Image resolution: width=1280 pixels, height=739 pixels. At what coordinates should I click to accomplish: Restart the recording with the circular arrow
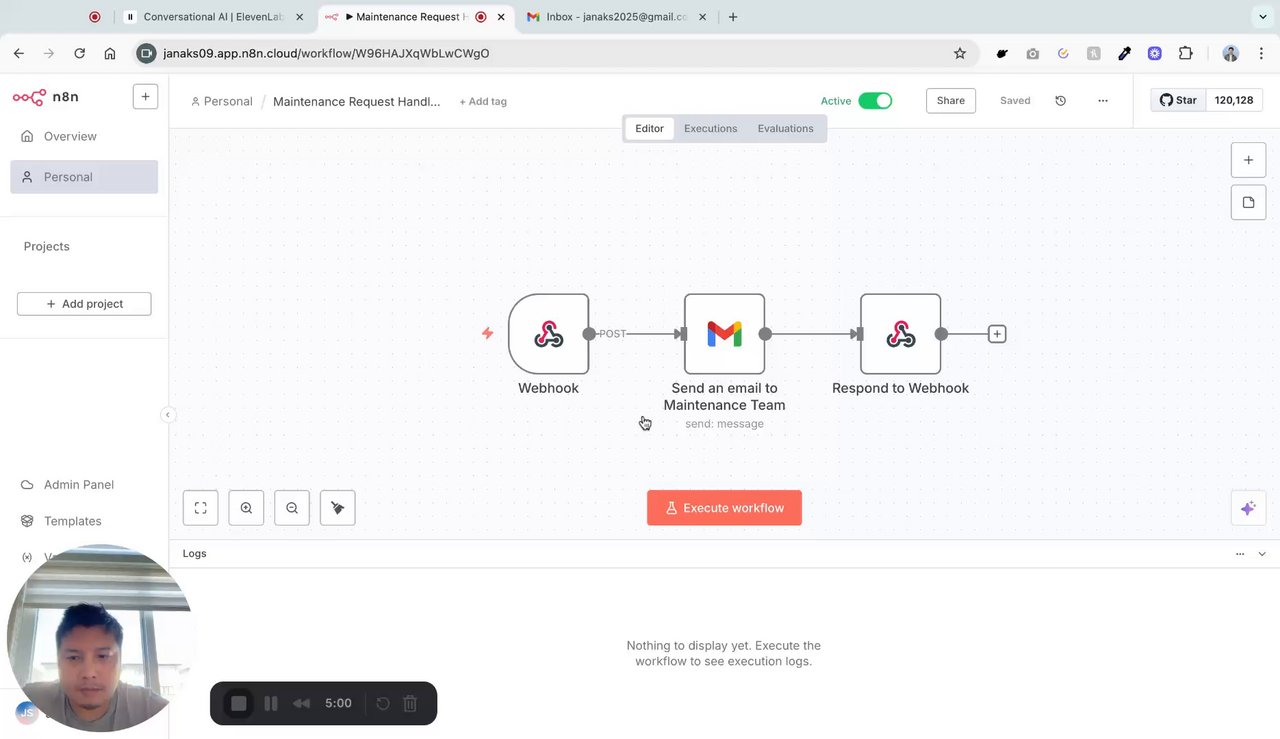click(383, 703)
